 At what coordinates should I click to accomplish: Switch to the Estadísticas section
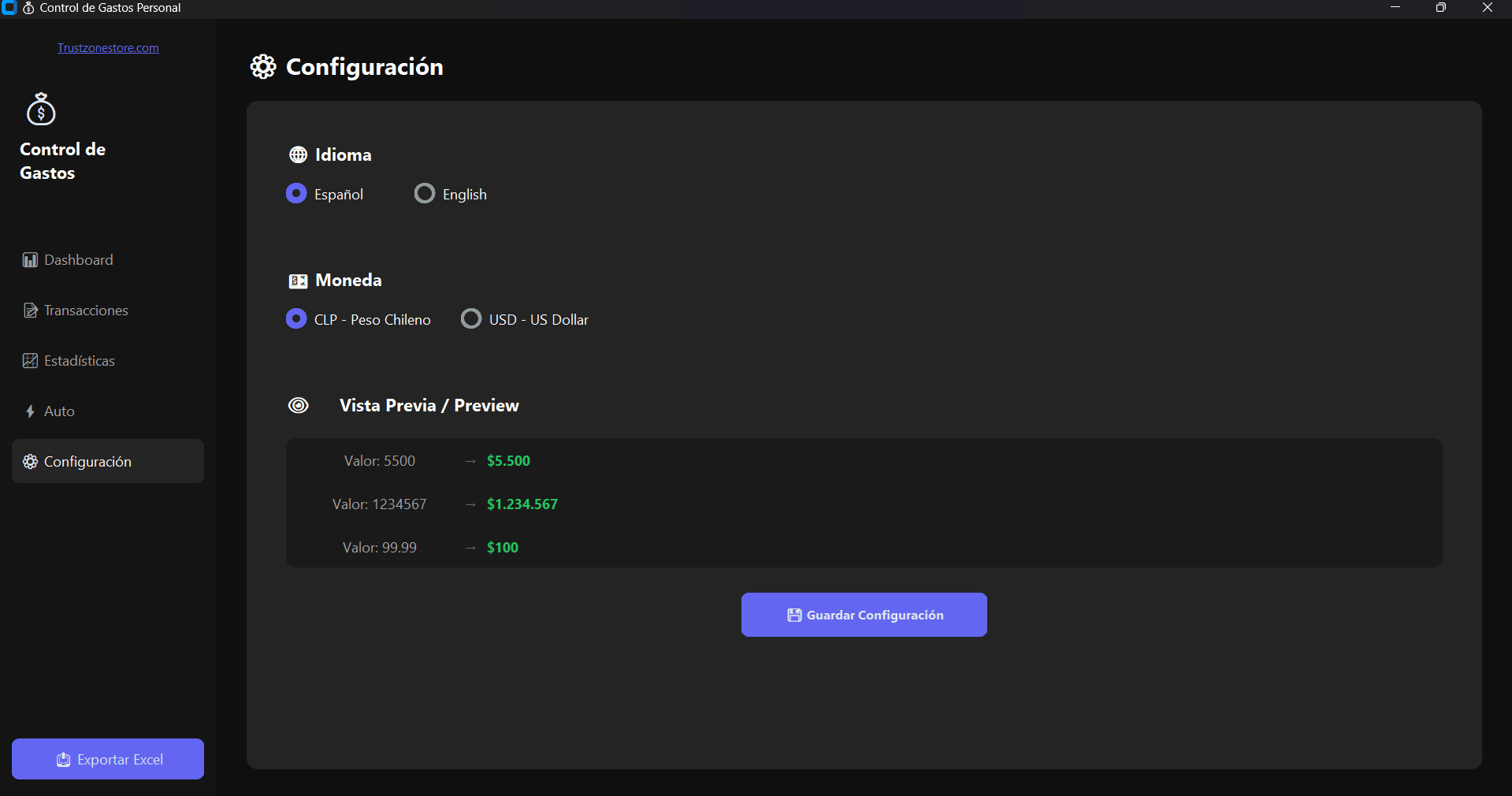click(79, 360)
